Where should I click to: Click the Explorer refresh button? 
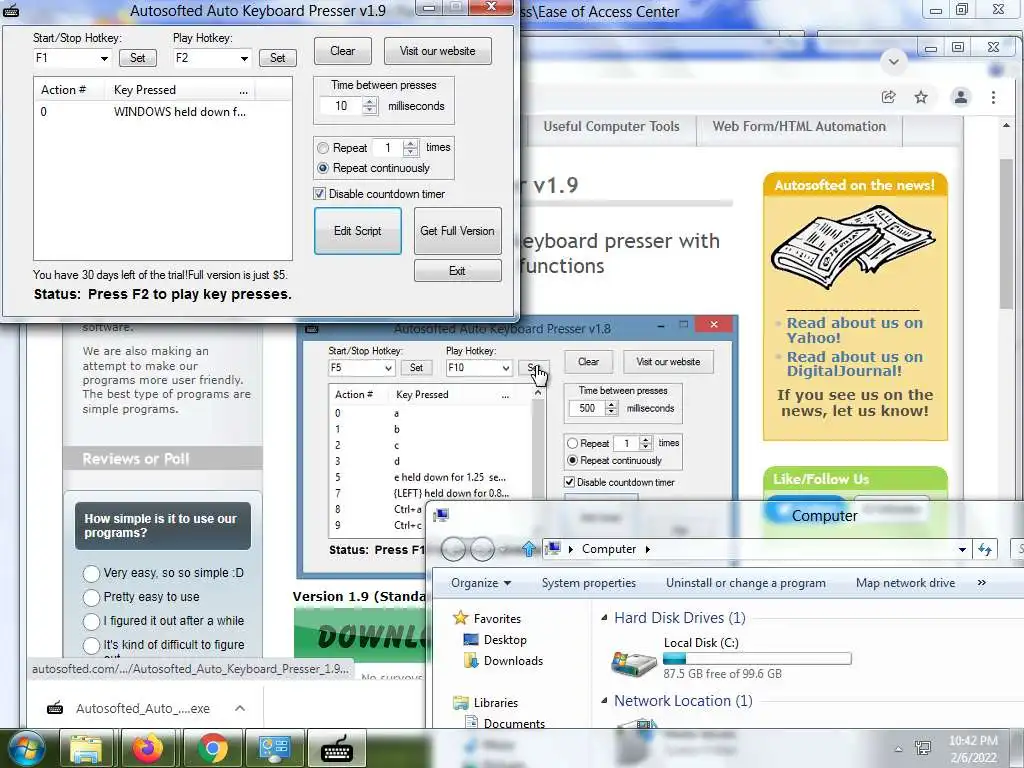point(985,549)
